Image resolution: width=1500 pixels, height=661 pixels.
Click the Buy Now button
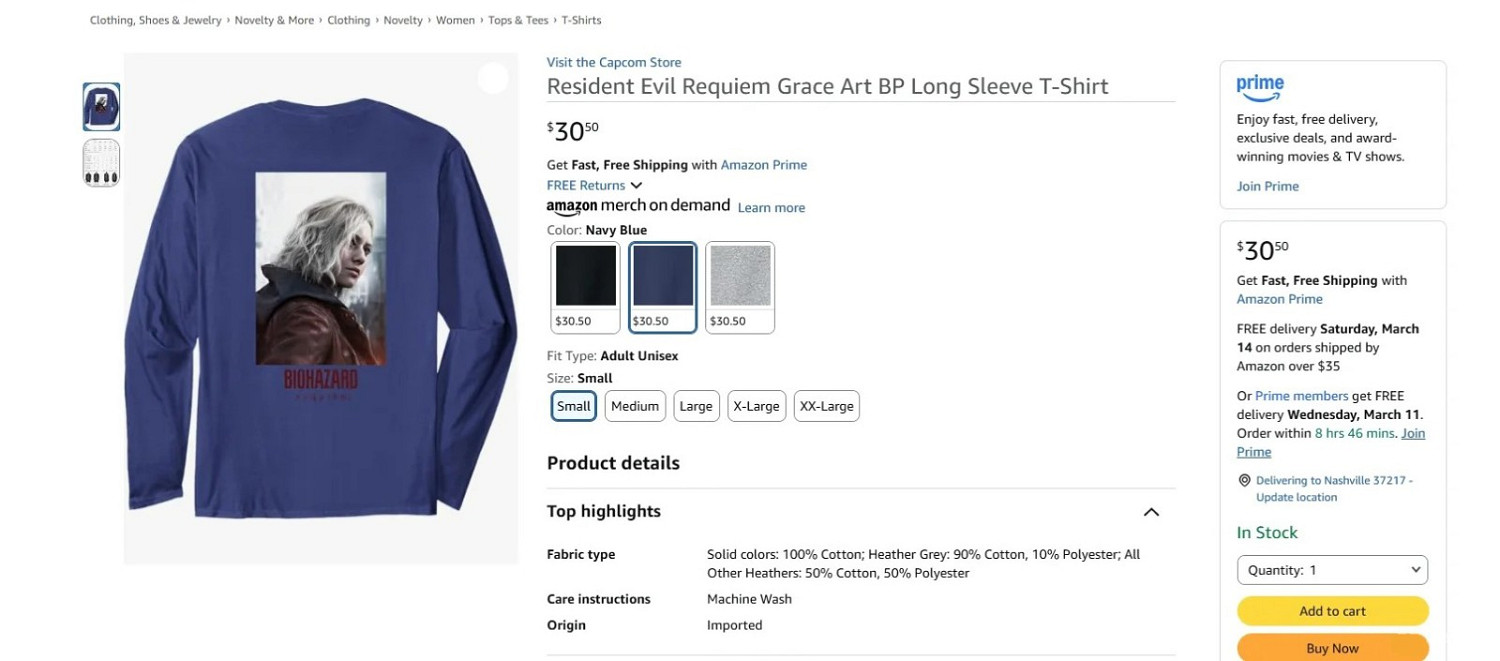[x=1332, y=648]
